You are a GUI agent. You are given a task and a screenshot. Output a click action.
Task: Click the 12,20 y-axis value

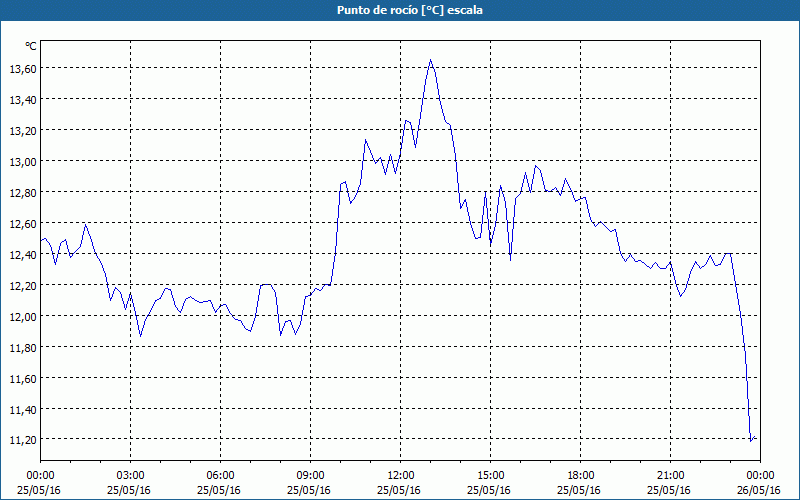coord(22,285)
